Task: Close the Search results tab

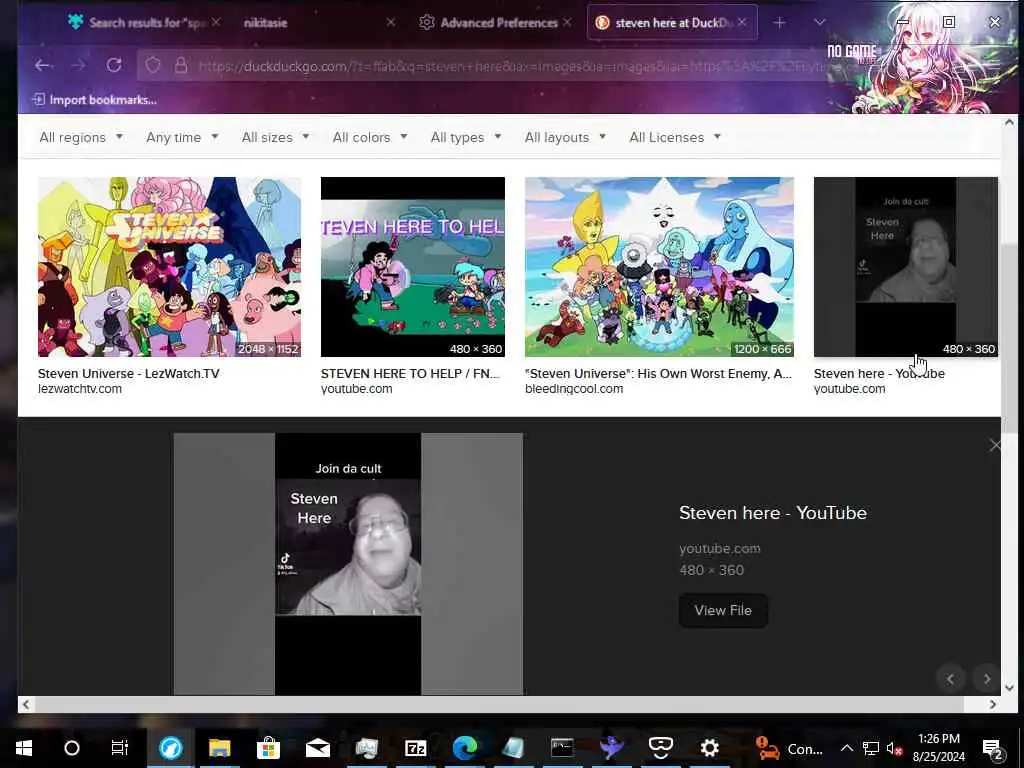Action: point(216,22)
